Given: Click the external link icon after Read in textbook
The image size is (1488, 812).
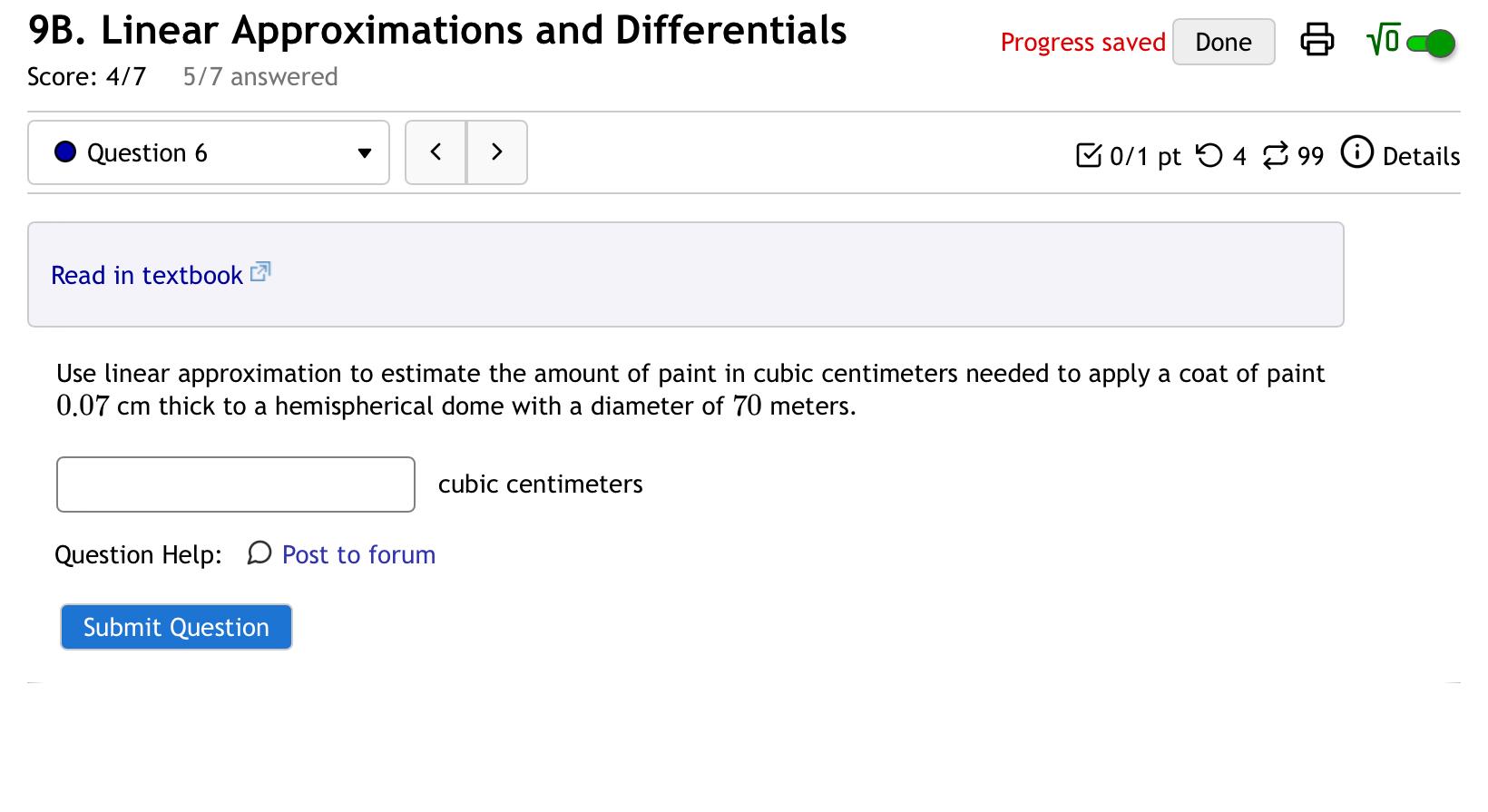Looking at the screenshot, I should (x=259, y=271).
